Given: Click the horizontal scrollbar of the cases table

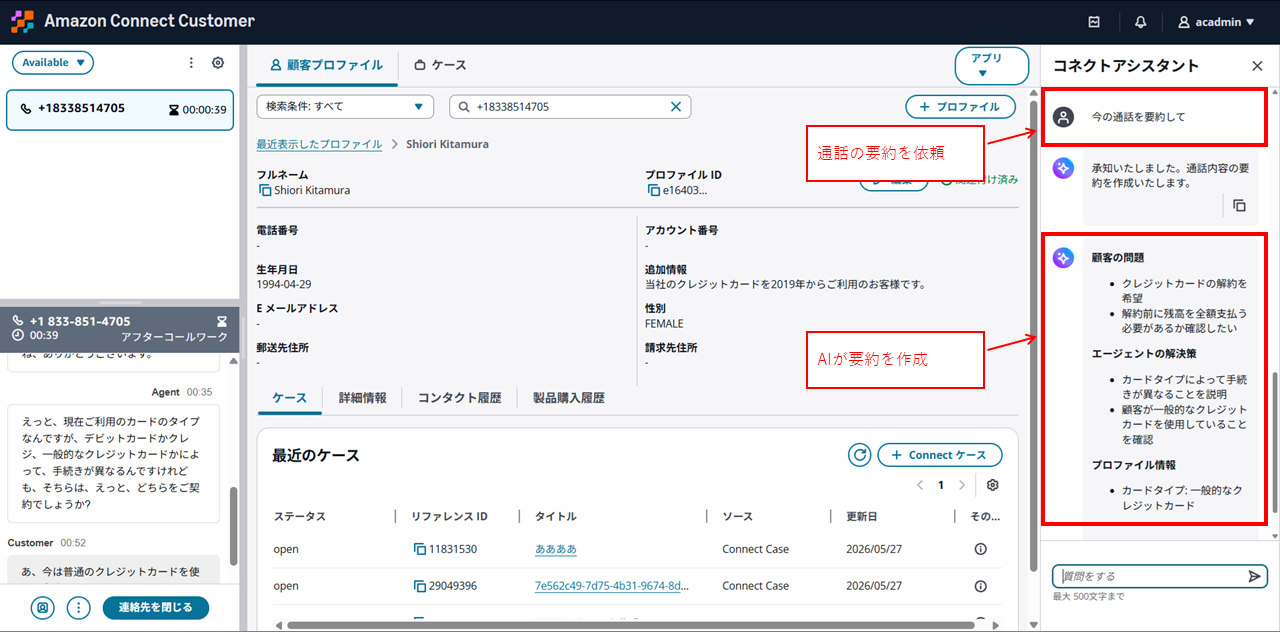Looking at the screenshot, I should [630, 626].
